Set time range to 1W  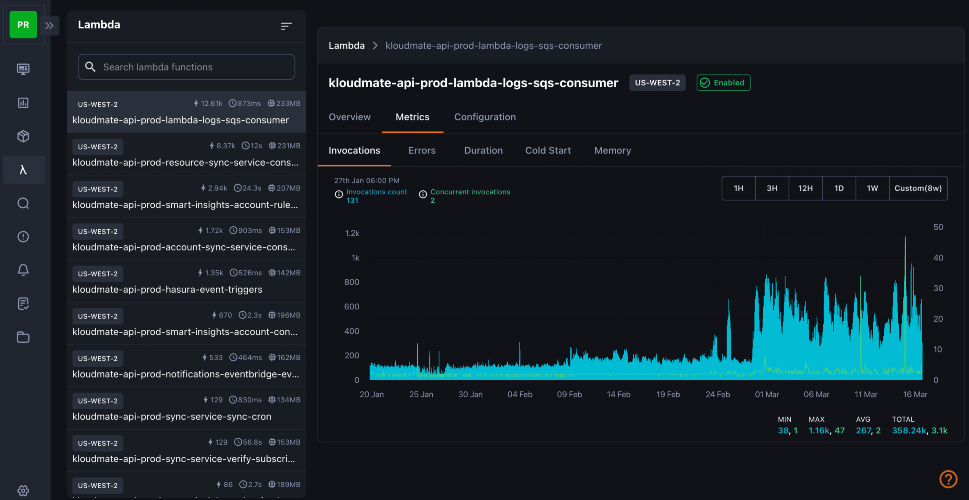tap(872, 189)
